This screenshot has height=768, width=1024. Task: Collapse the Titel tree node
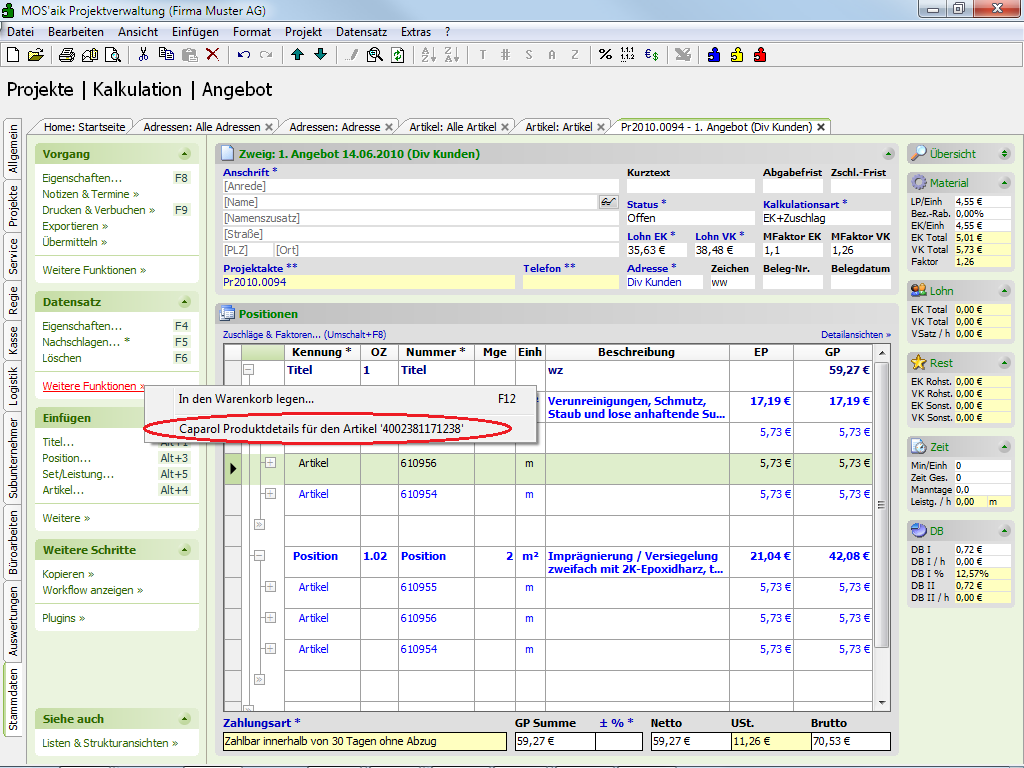(x=249, y=370)
